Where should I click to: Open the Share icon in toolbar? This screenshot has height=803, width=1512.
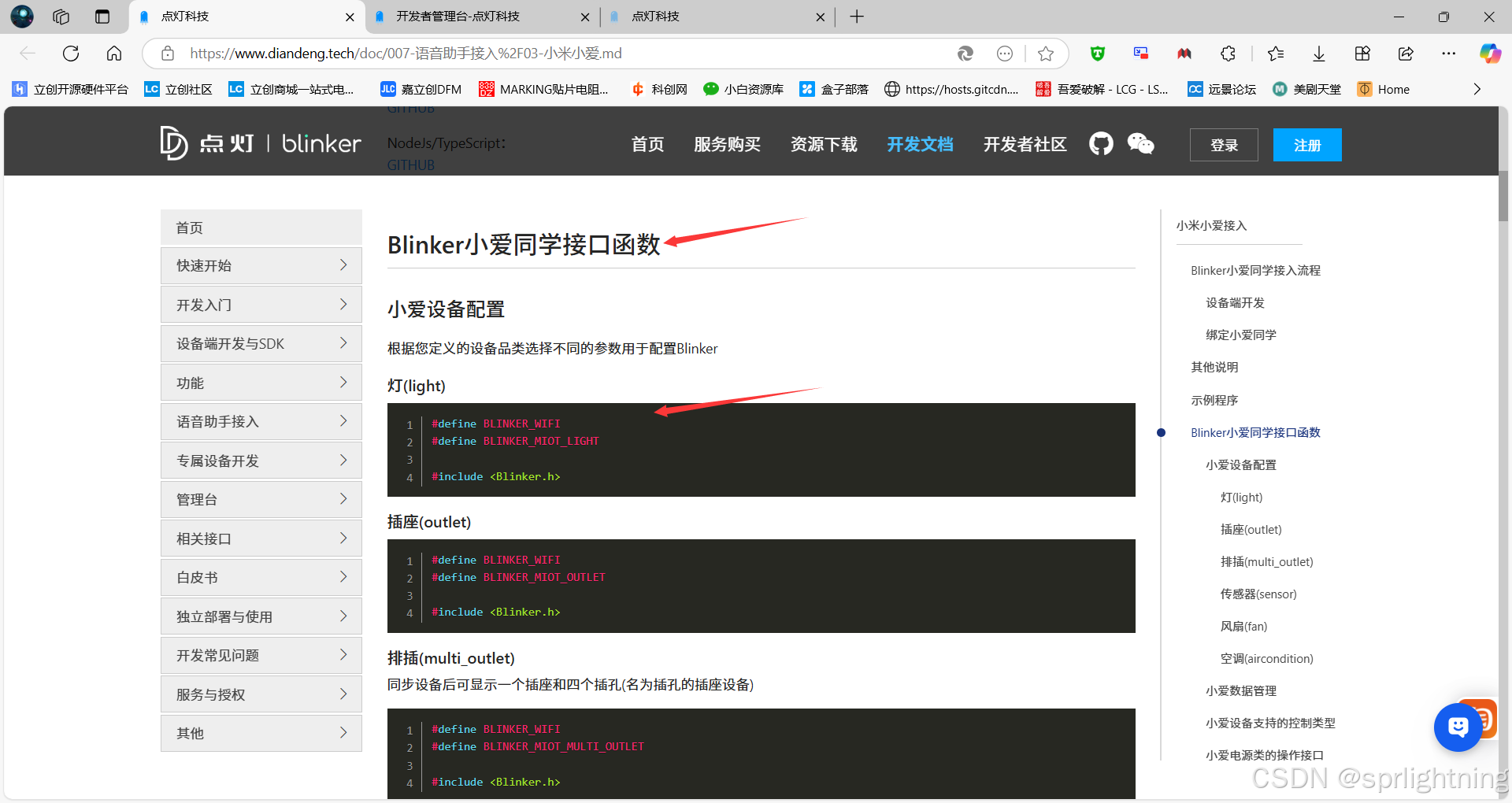tap(1406, 54)
